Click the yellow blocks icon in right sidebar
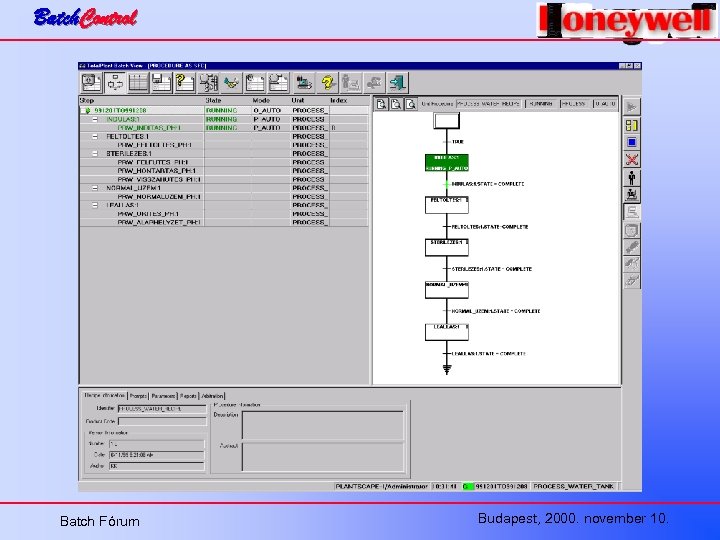The width and height of the screenshot is (720, 540). point(632,125)
